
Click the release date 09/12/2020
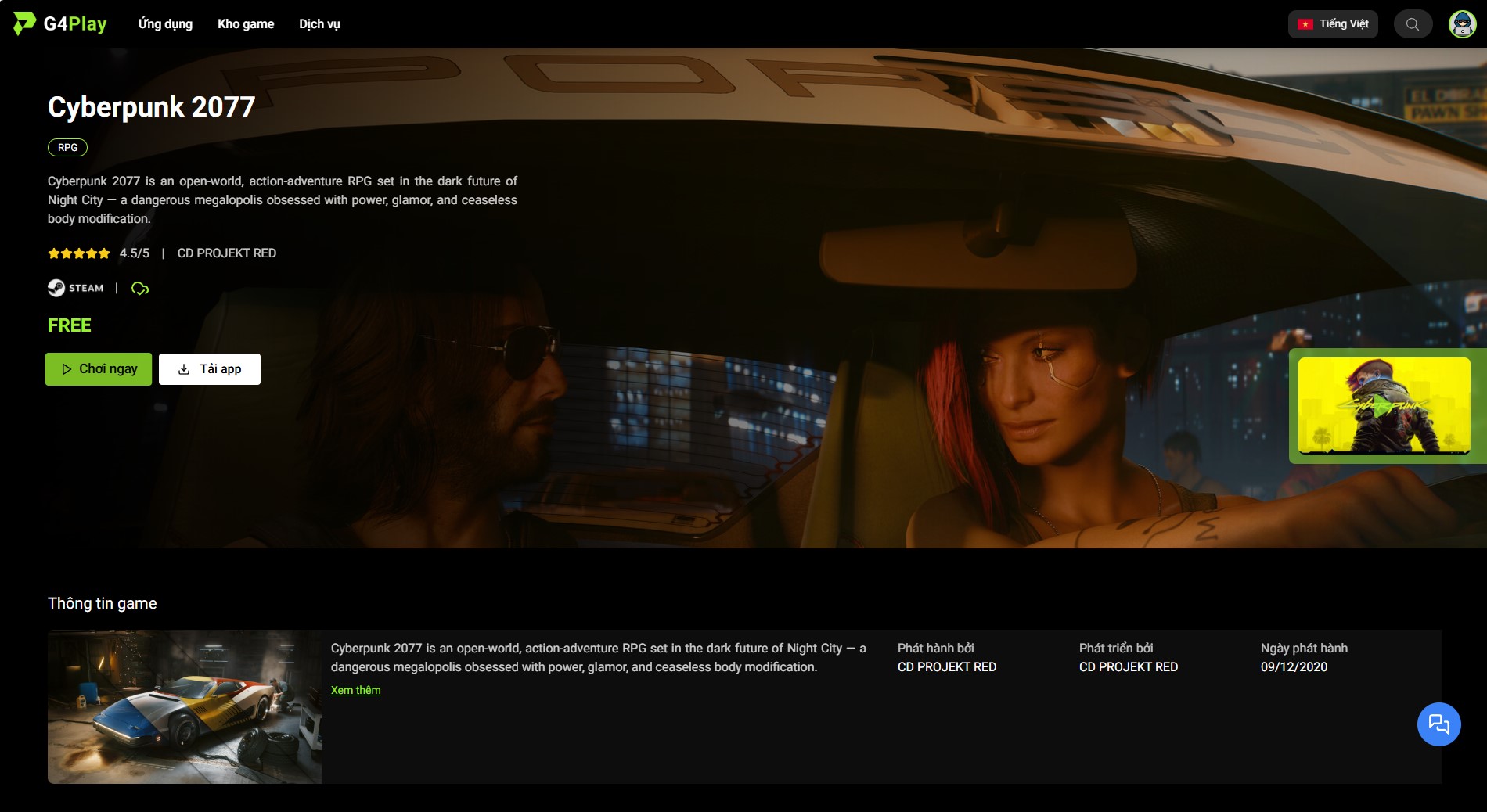coord(1294,667)
